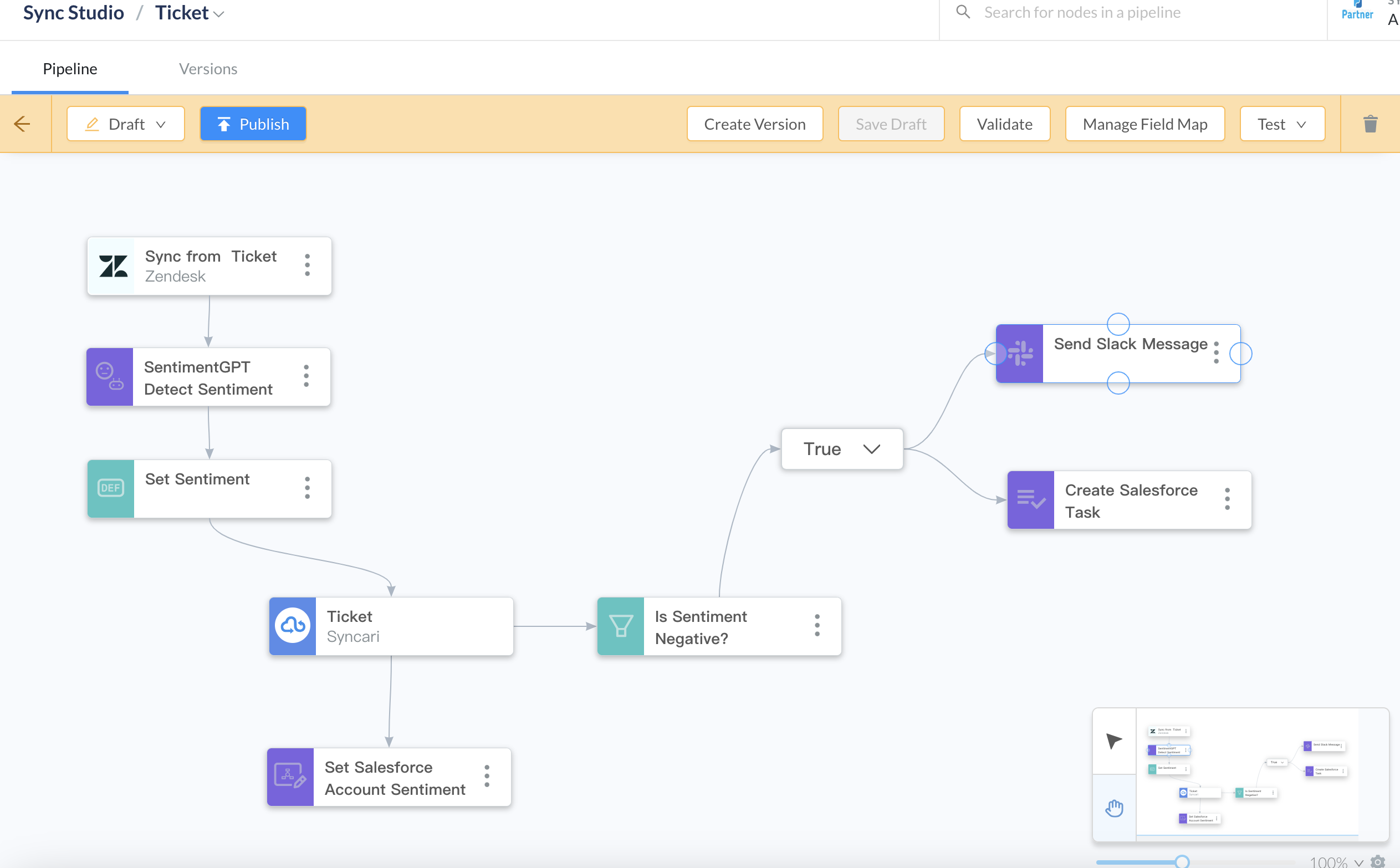Click the Zendesk logo icon on Sync node
The height and width of the screenshot is (868, 1400).
click(113, 267)
